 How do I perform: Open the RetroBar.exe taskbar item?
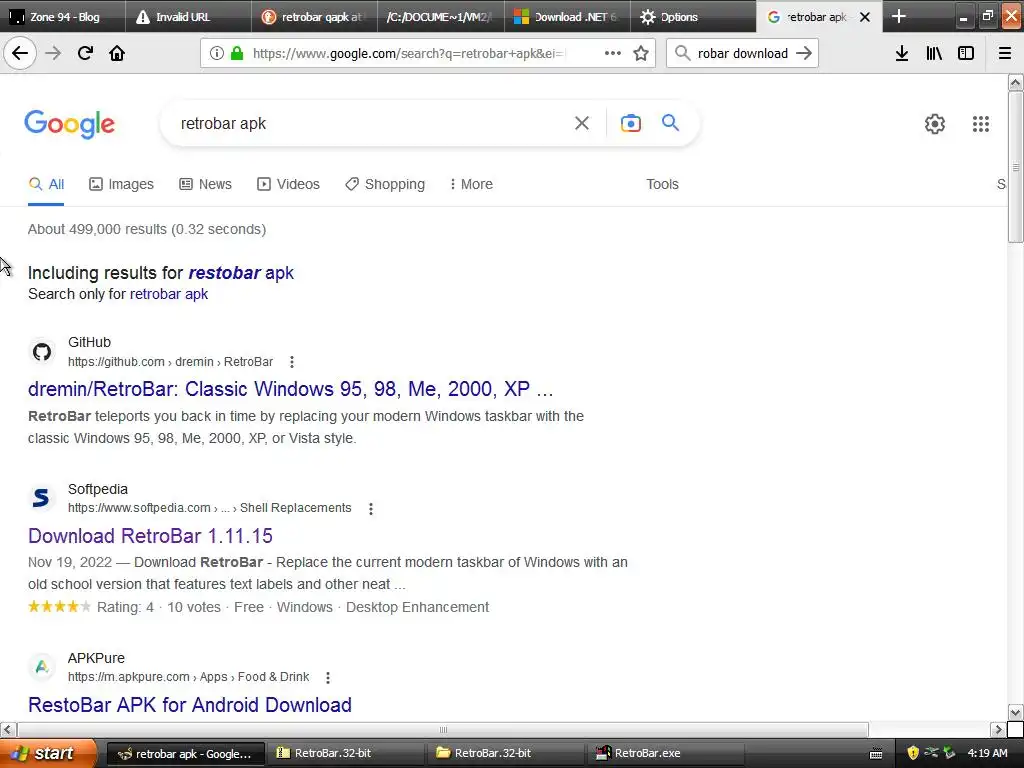tap(667, 753)
